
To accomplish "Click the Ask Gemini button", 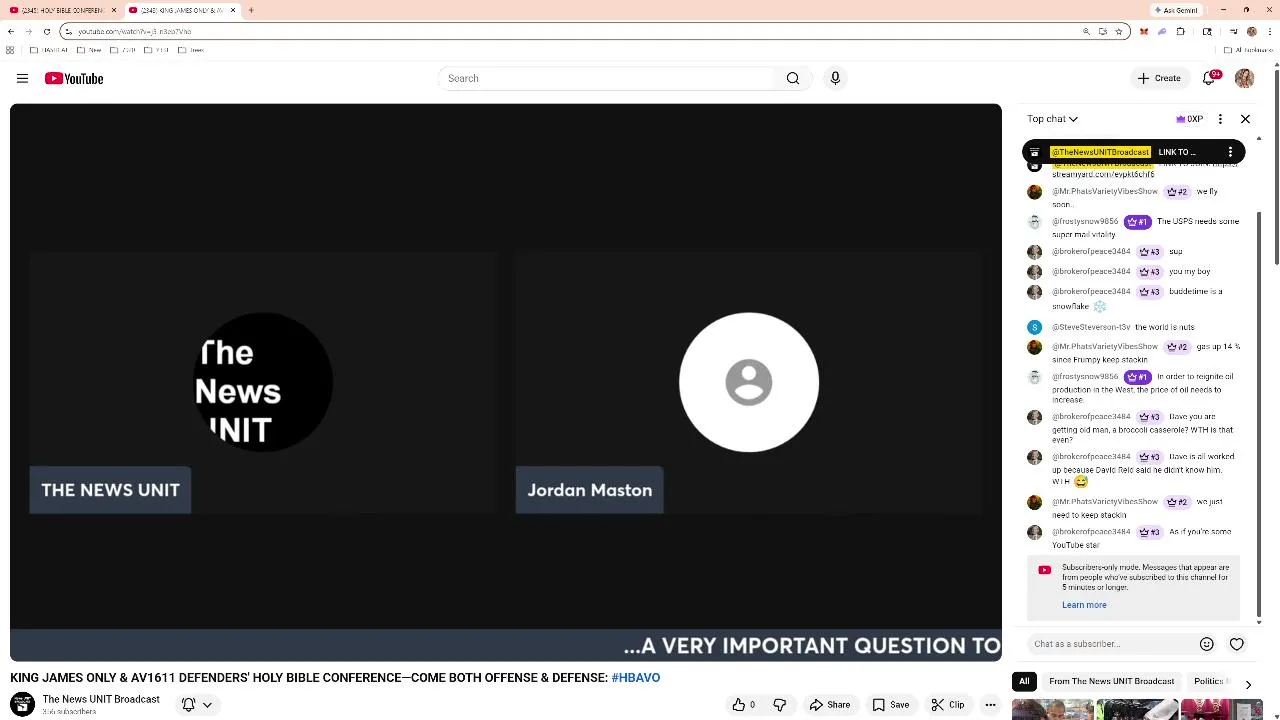I will [x=1176, y=10].
